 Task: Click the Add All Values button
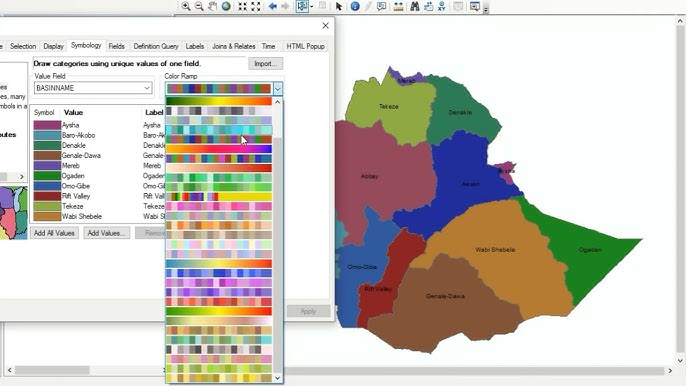(x=54, y=233)
